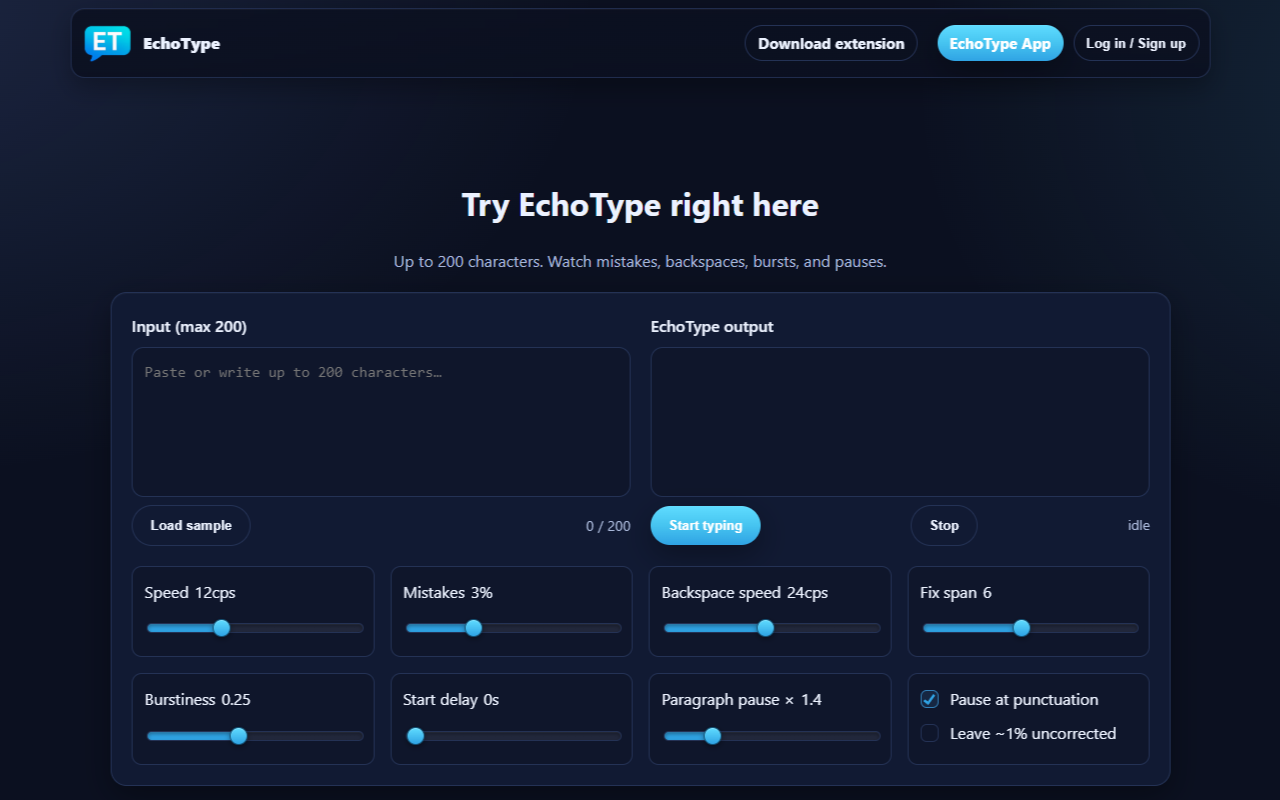Screen dimensions: 1280x800
Task: Open the Download extension button
Action: point(831,43)
